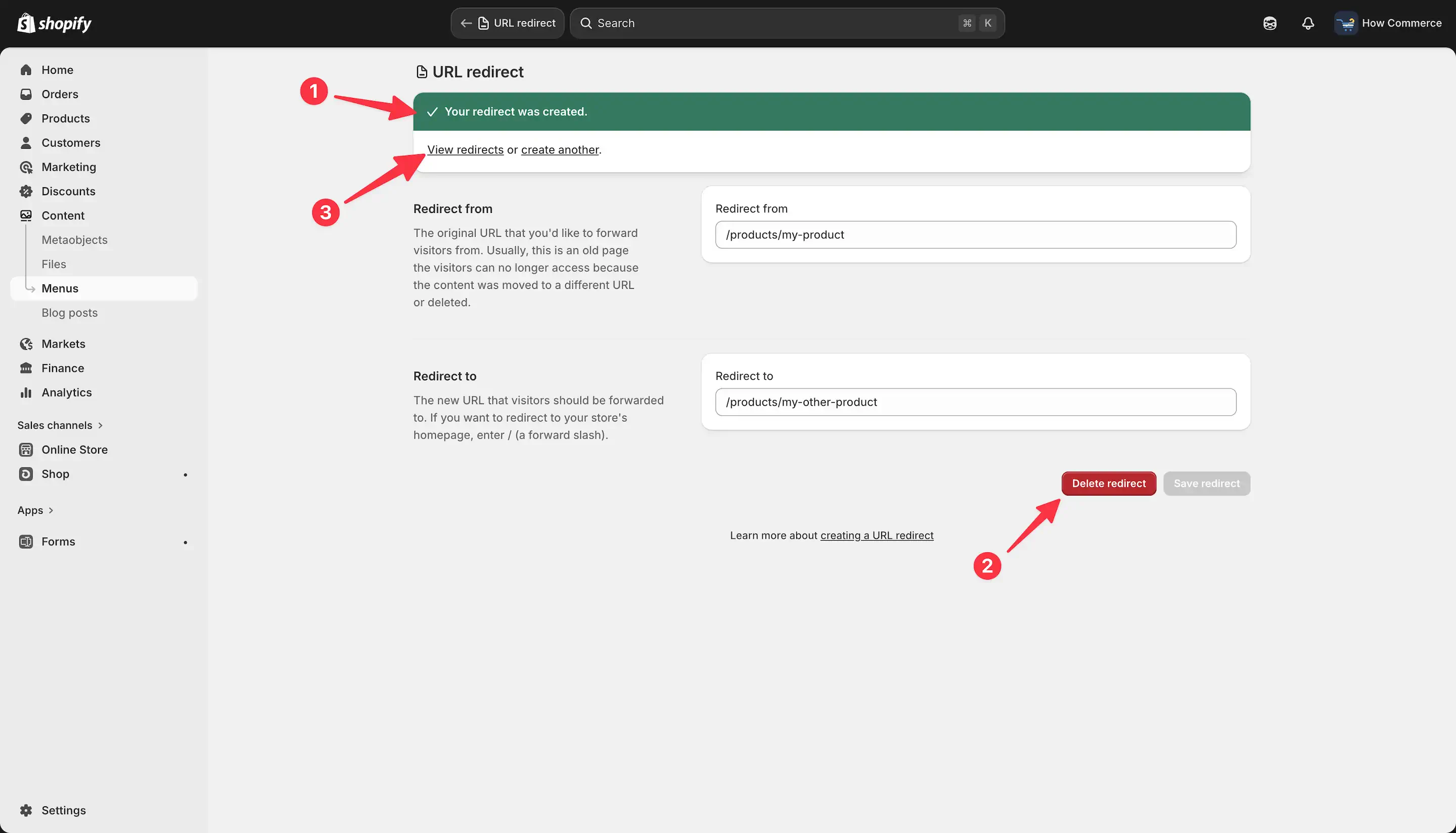Open Markets in the sidebar
Screen dimensions: 1456x833
[x=104, y=344]
